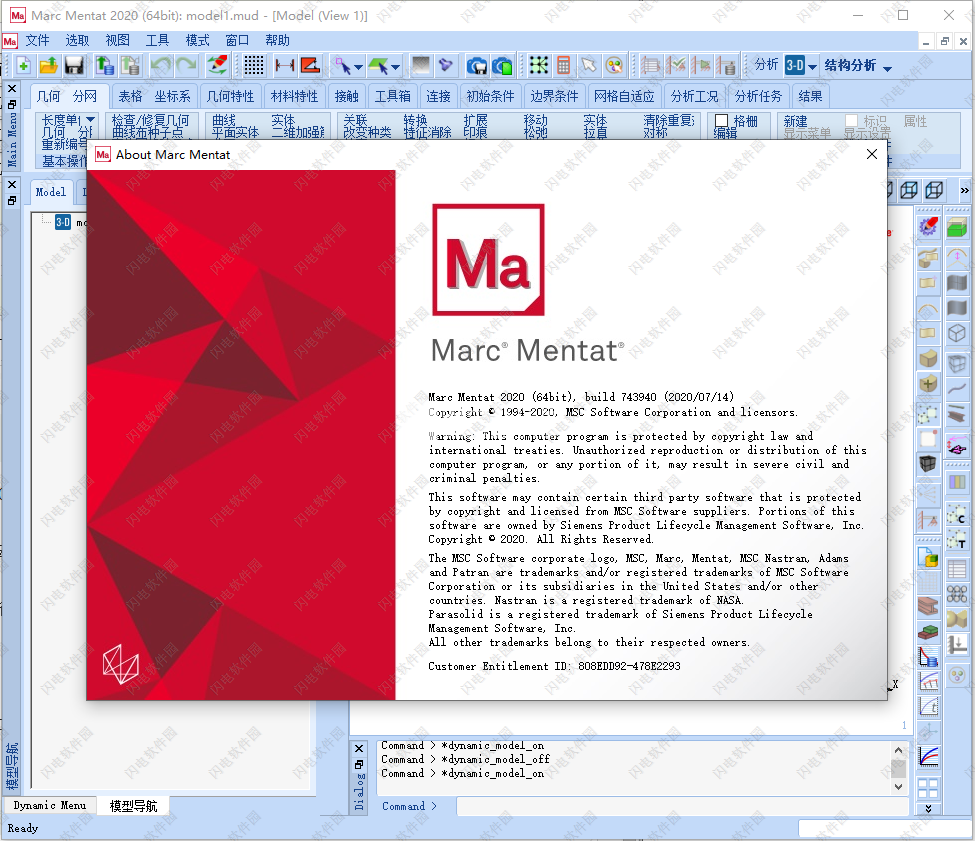Click the 检查/修复几何 button
Screen dimensions: 975x841
150,120
